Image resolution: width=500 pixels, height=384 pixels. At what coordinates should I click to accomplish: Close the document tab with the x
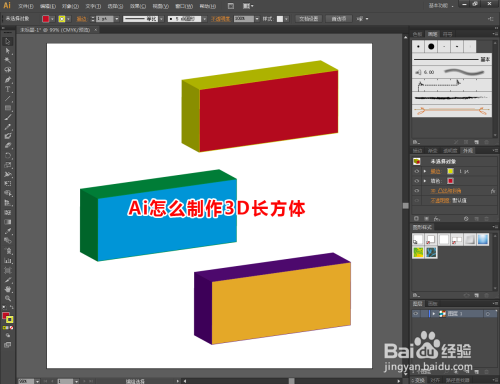pyautogui.click(x=95, y=30)
